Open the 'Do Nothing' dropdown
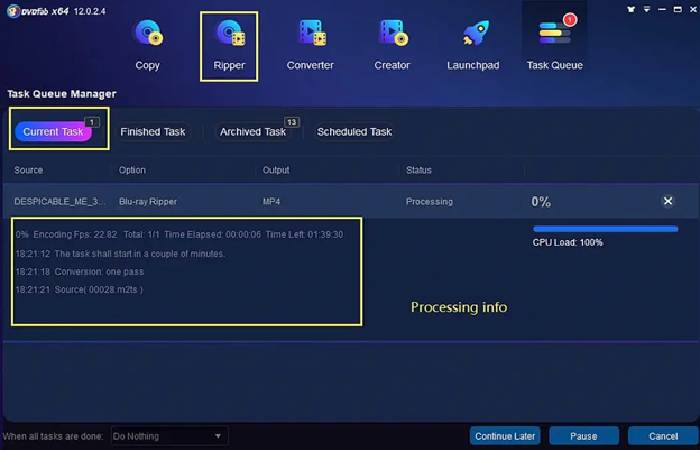This screenshot has height=450, width=700. (169, 436)
